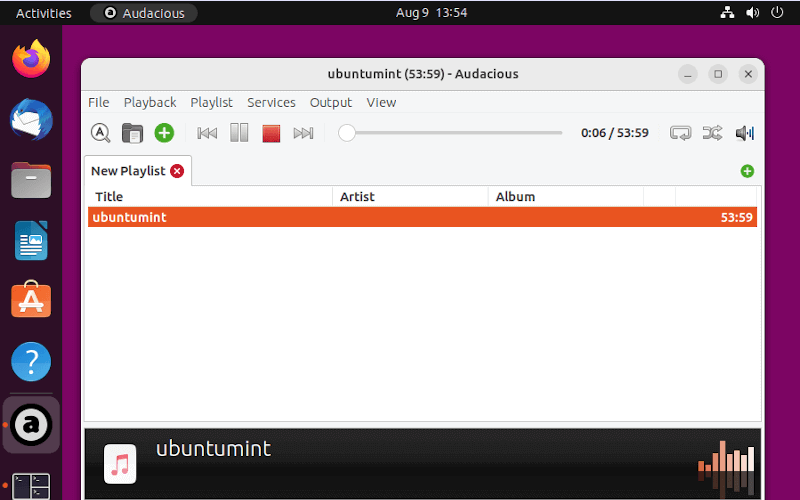This screenshot has width=800, height=500.
Task: Click the Audacious dock icon
Action: (31, 424)
